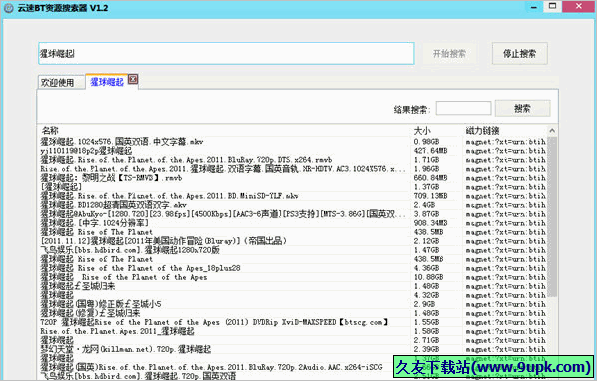Viewport: 597px width, 381px height.
Task: Minimize the 云速BT资源搜索器 window
Action: 534,7
